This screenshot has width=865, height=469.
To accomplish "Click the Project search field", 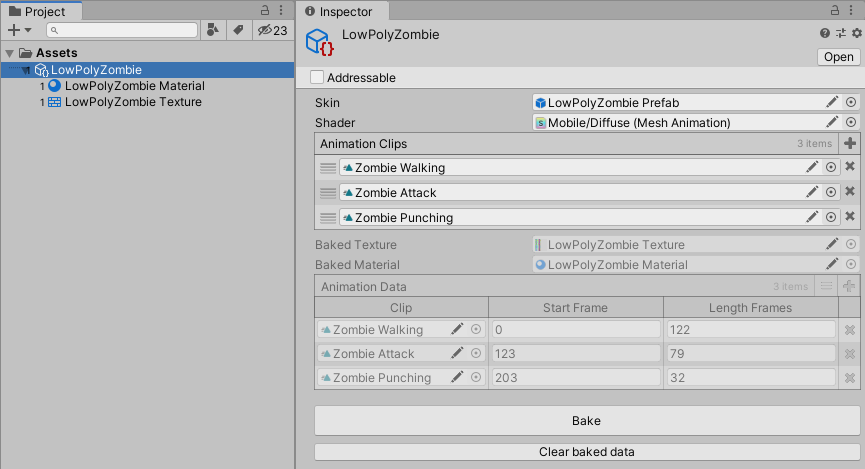I will coord(122,30).
